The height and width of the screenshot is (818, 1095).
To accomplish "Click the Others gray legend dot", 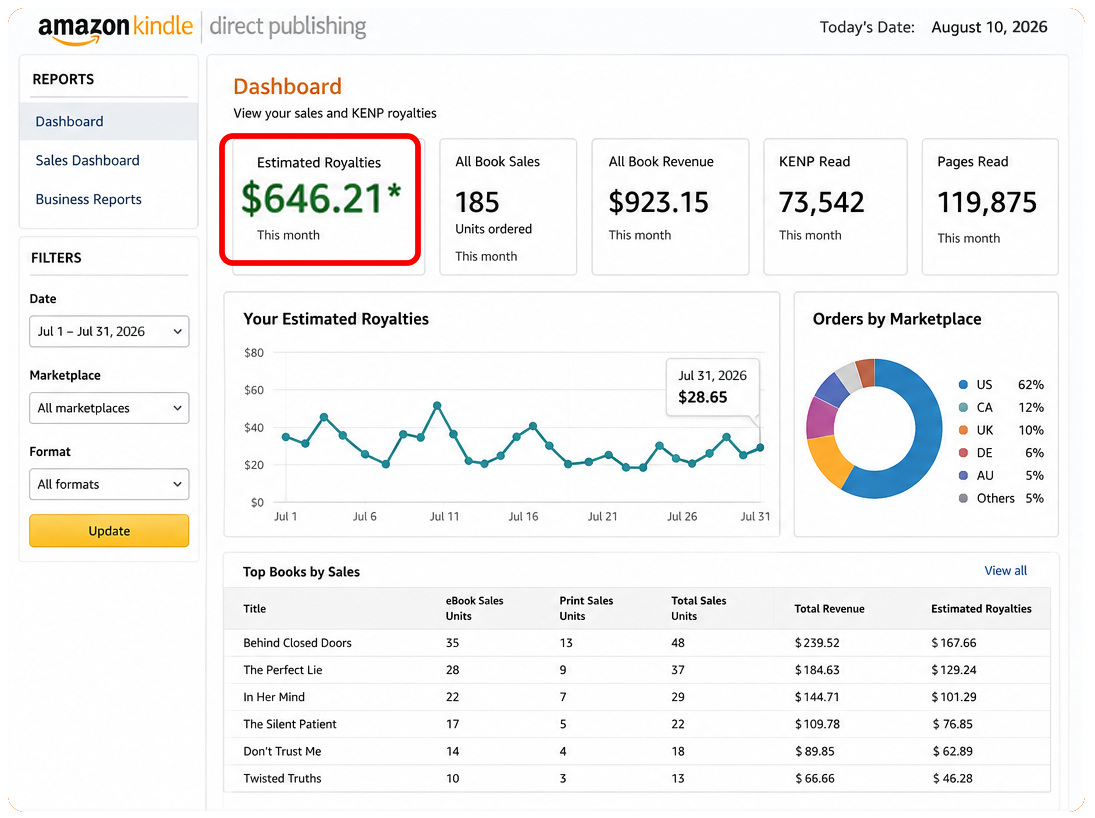I will click(963, 498).
